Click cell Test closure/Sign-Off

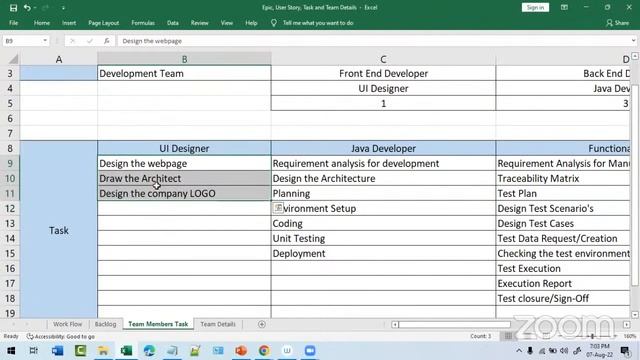[563, 298]
